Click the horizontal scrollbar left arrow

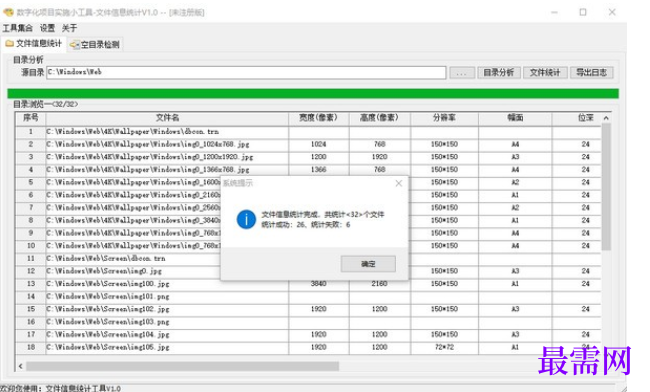click(21, 366)
